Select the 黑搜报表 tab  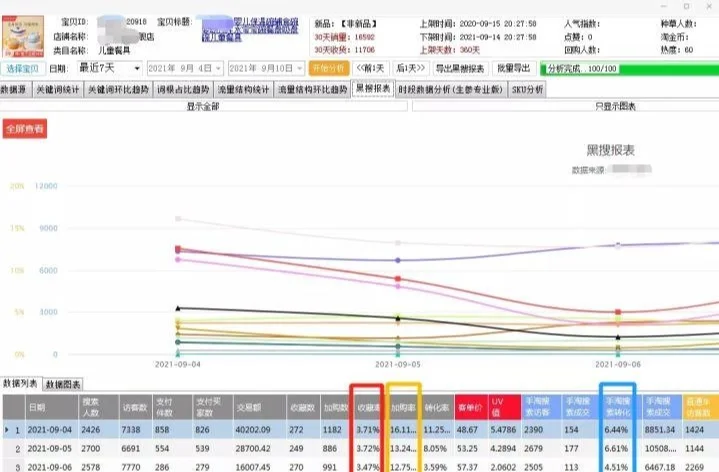[373, 88]
